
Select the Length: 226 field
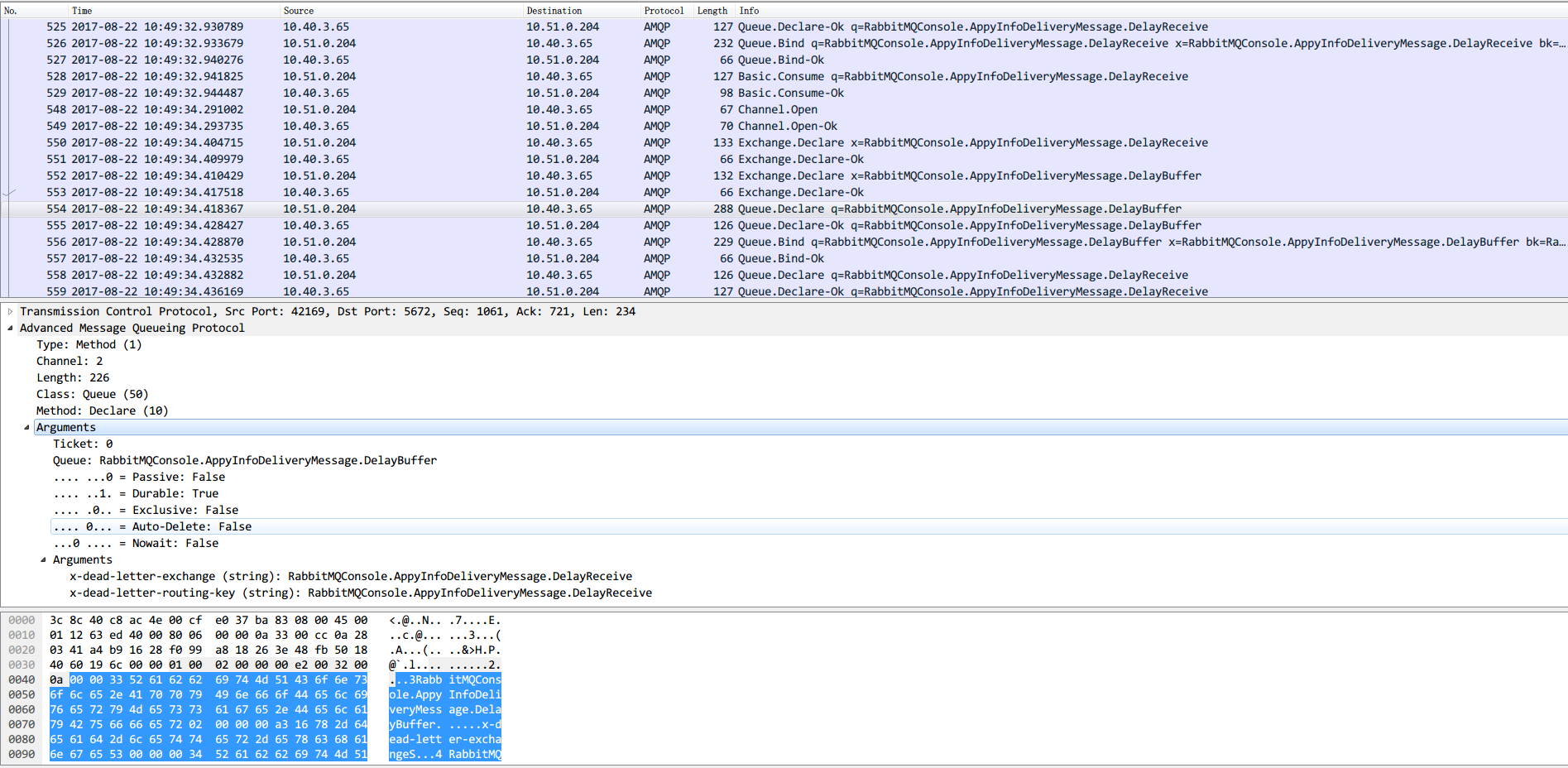tap(73, 378)
